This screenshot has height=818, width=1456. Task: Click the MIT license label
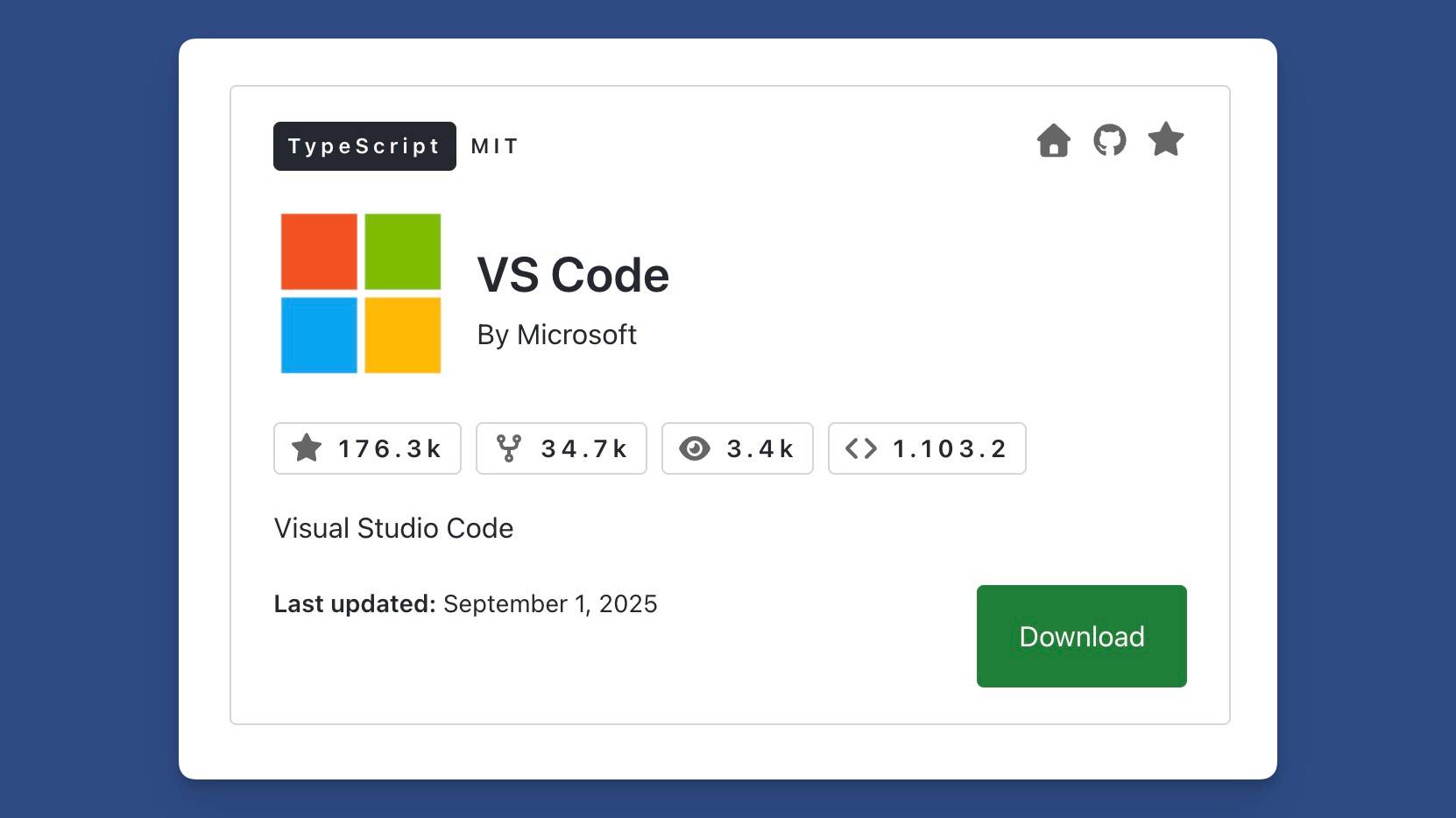click(x=496, y=146)
